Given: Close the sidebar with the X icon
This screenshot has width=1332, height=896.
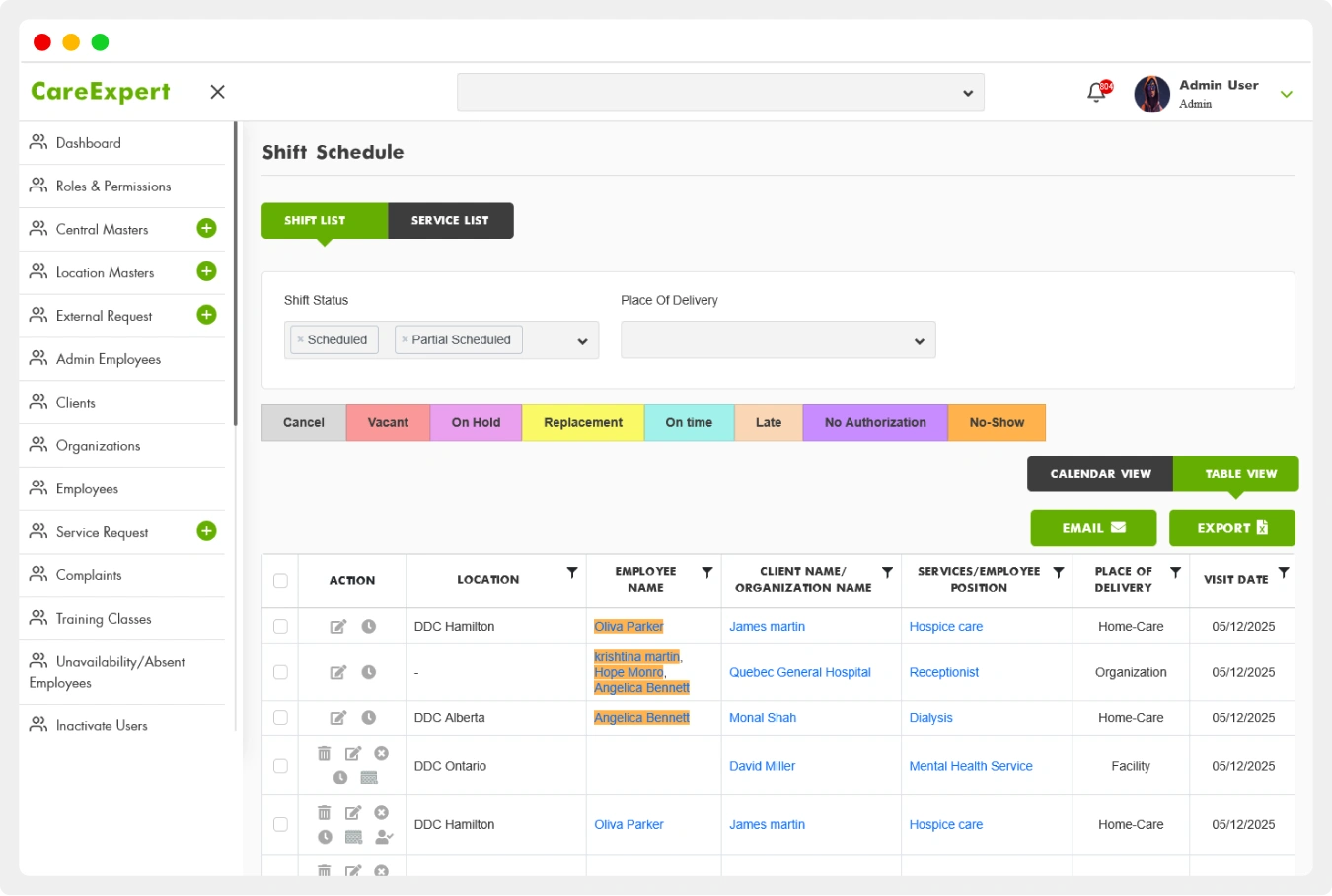Looking at the screenshot, I should point(218,92).
